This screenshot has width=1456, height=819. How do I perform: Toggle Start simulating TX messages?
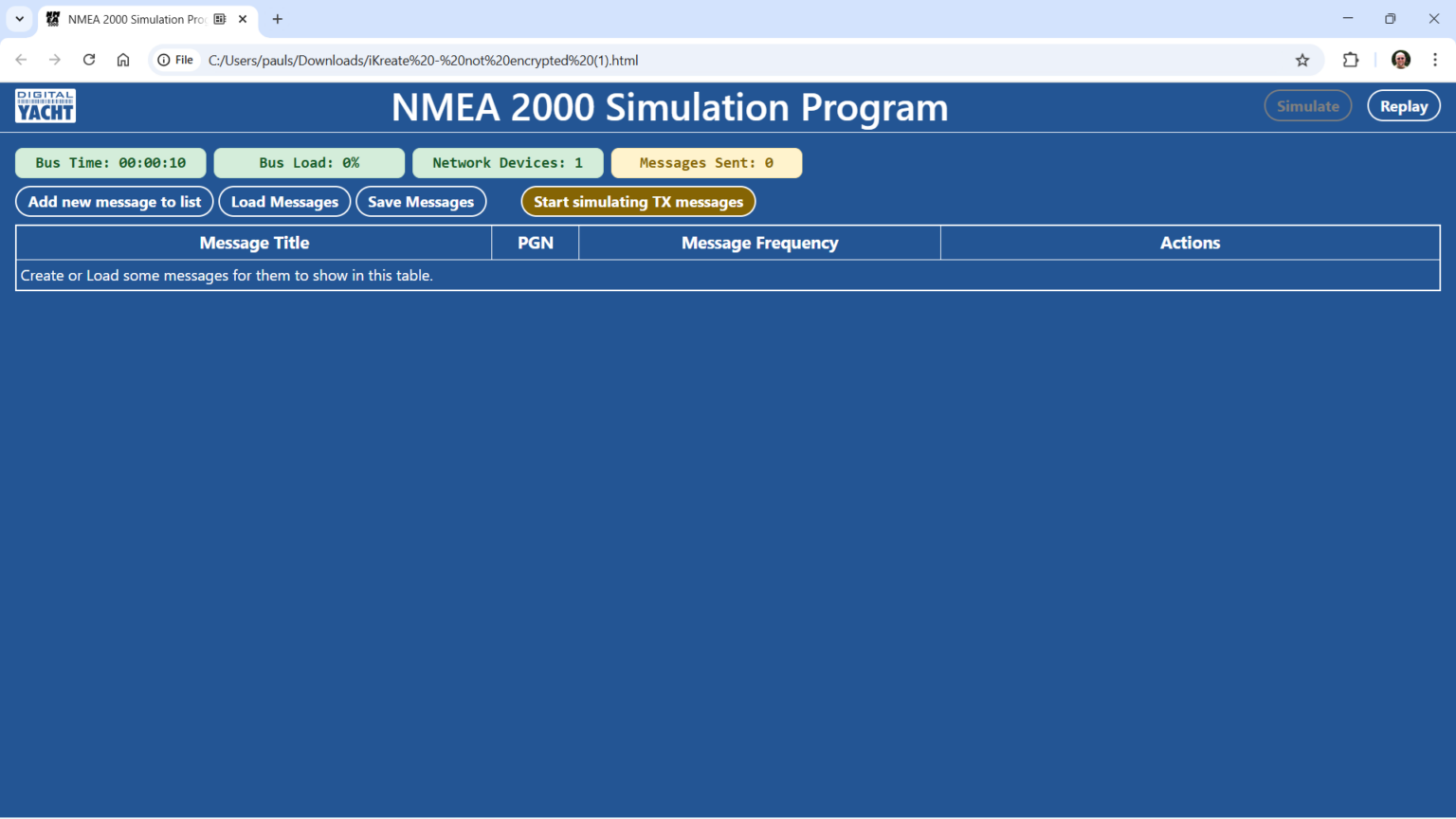[638, 201]
